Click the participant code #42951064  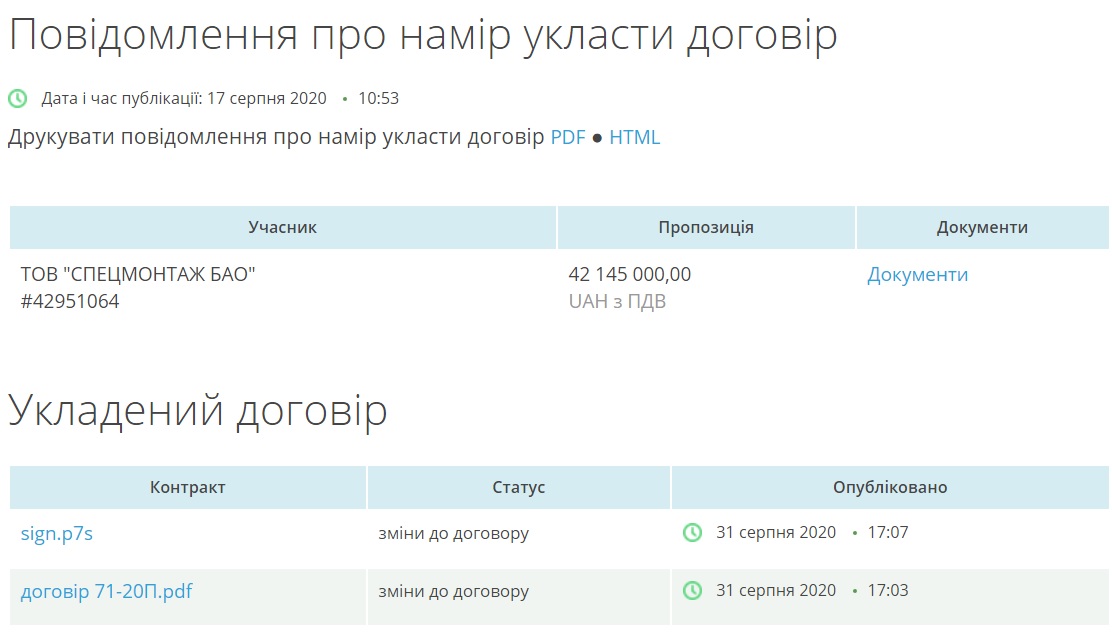coord(70,301)
